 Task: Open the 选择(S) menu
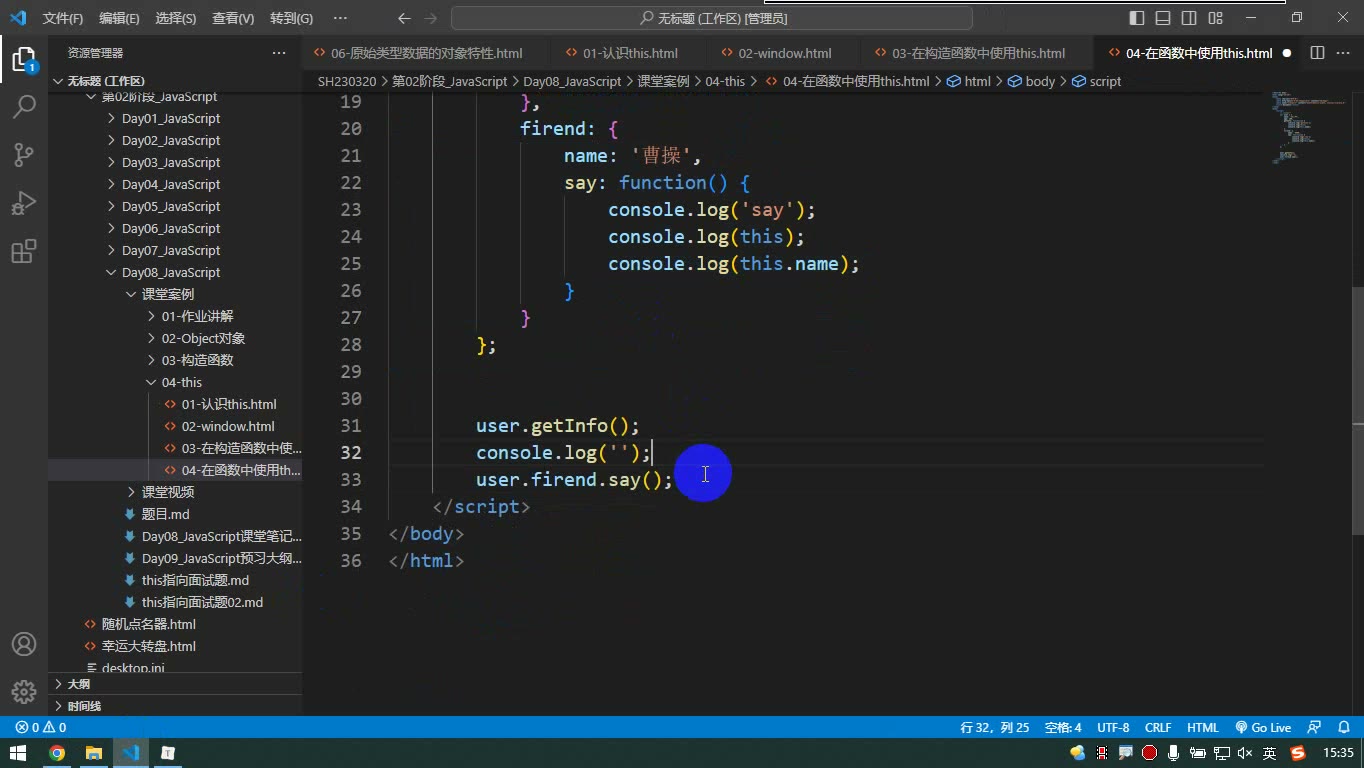point(176,18)
